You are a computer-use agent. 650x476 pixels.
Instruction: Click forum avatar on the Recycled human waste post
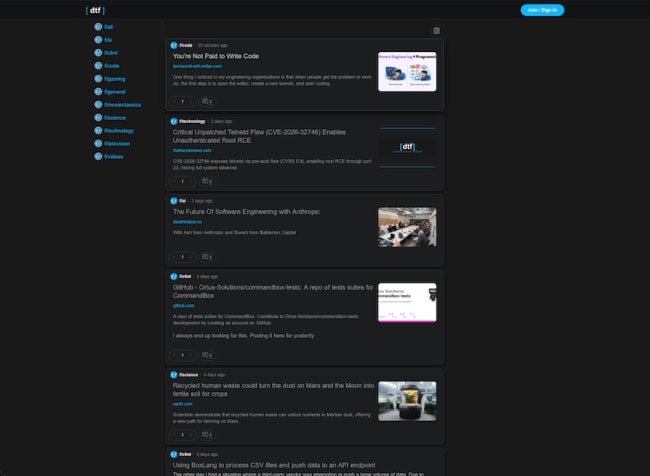pos(174,375)
